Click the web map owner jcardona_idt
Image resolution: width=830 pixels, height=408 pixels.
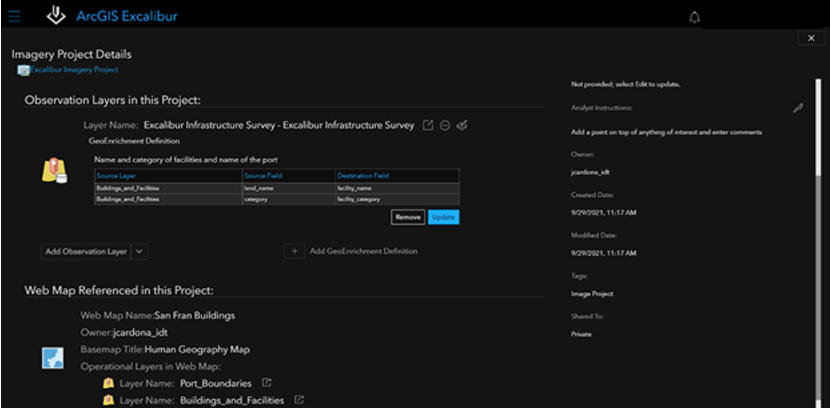pyautogui.click(x=140, y=332)
